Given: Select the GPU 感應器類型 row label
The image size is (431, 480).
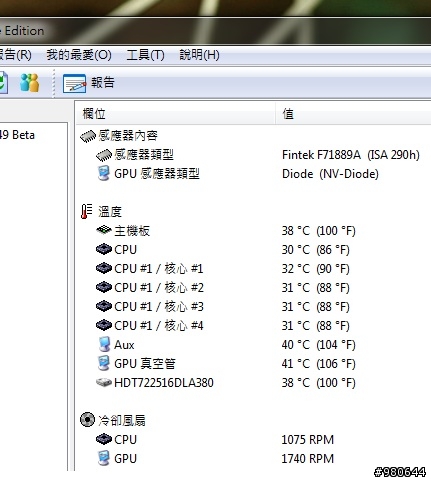Looking at the screenshot, I should [157, 174].
